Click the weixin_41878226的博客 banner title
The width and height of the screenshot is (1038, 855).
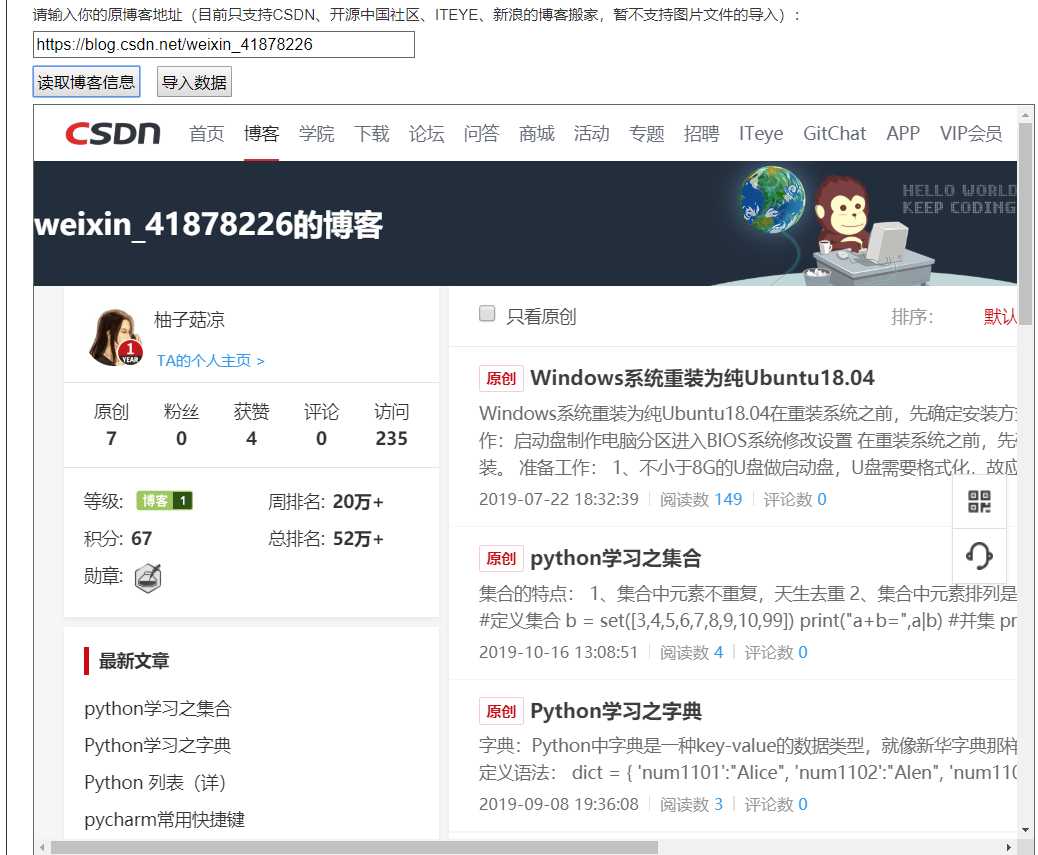pyautogui.click(x=209, y=225)
